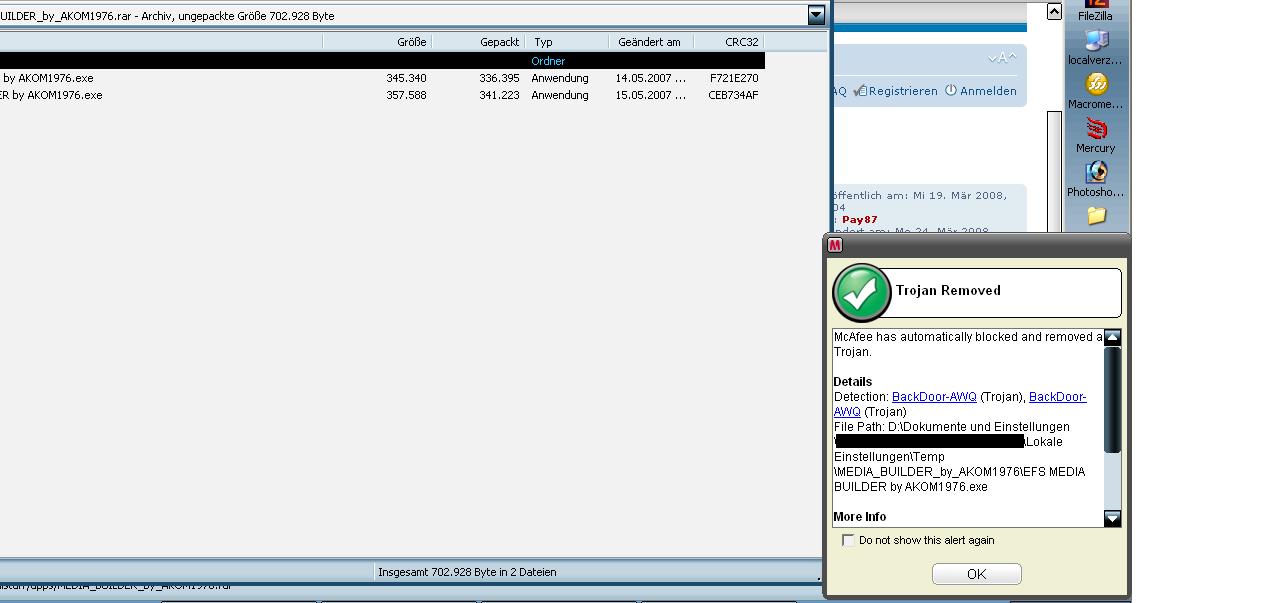Screen dimensions: 1280x603
Task: Open the unlabeled yellow folder on desktop
Action: click(x=1096, y=215)
